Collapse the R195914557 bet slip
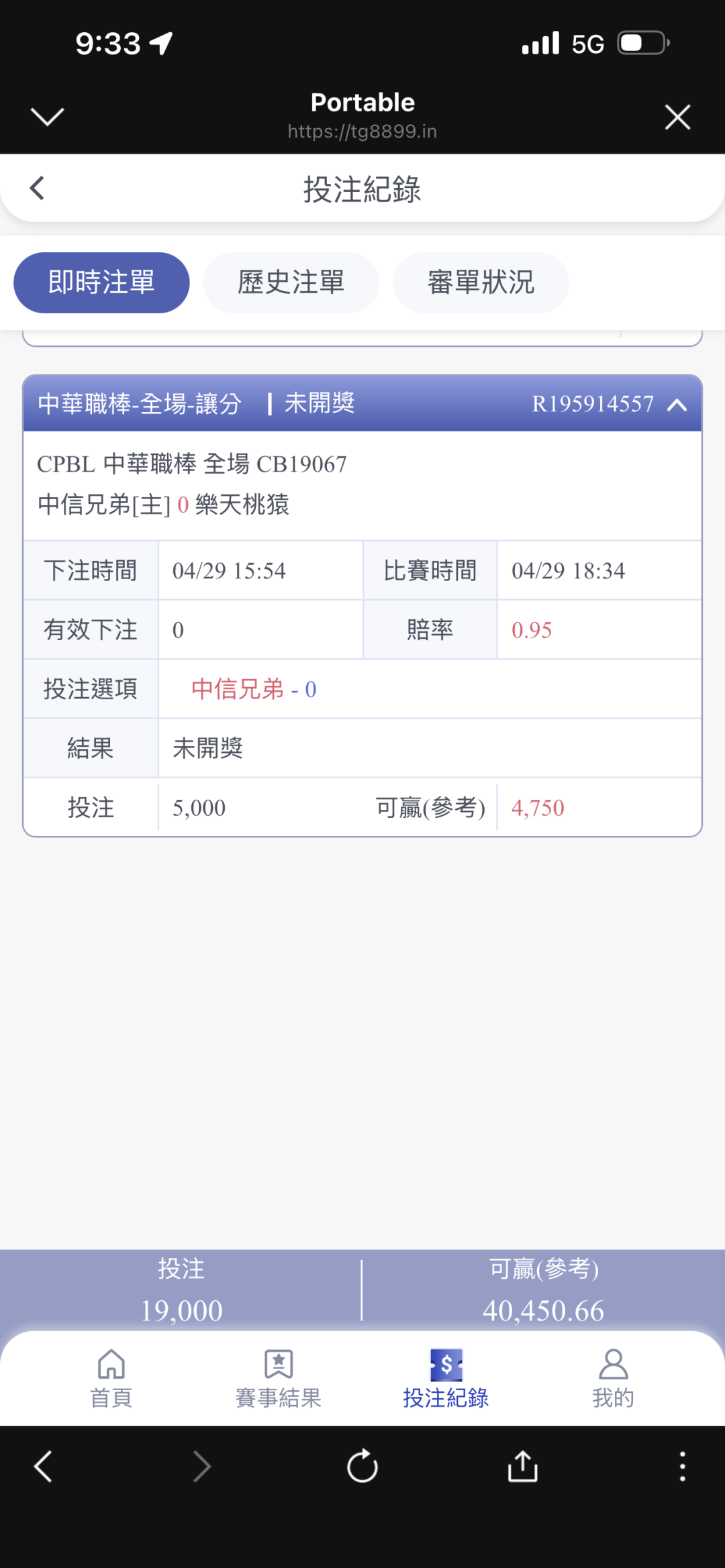725x1568 pixels. pyautogui.click(x=677, y=405)
